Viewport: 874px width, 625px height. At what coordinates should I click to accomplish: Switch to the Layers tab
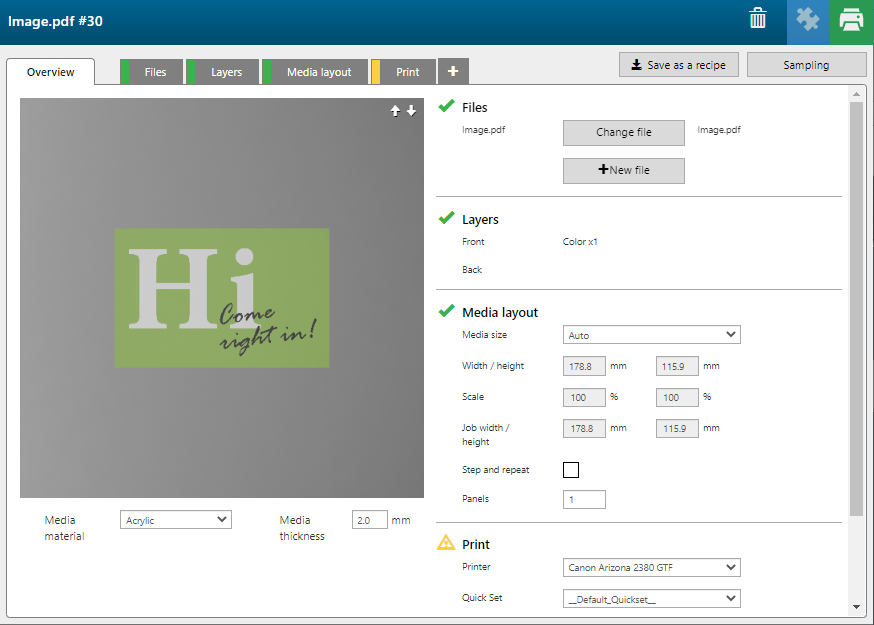(x=226, y=72)
